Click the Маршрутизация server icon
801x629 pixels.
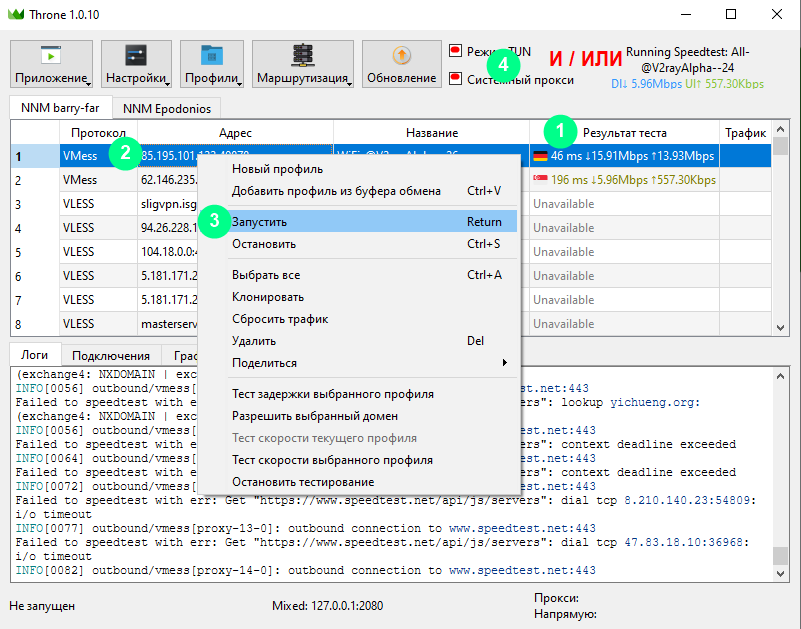(301, 55)
